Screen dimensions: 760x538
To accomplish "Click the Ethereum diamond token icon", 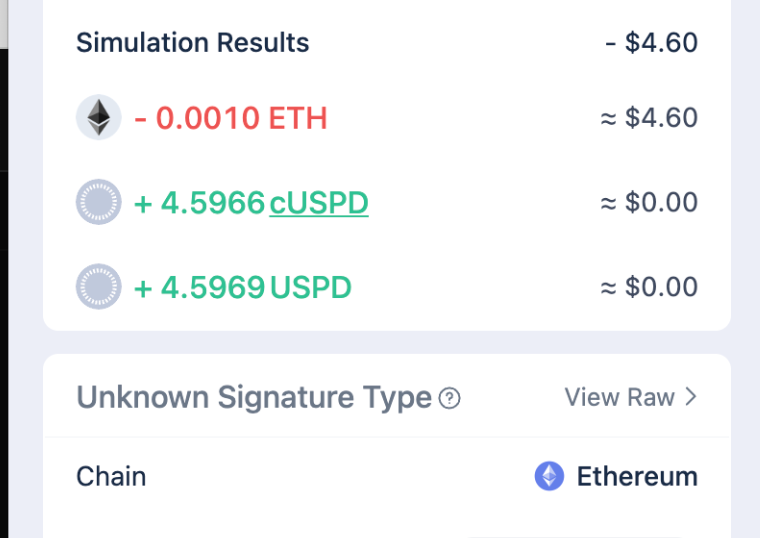I will 98,118.
